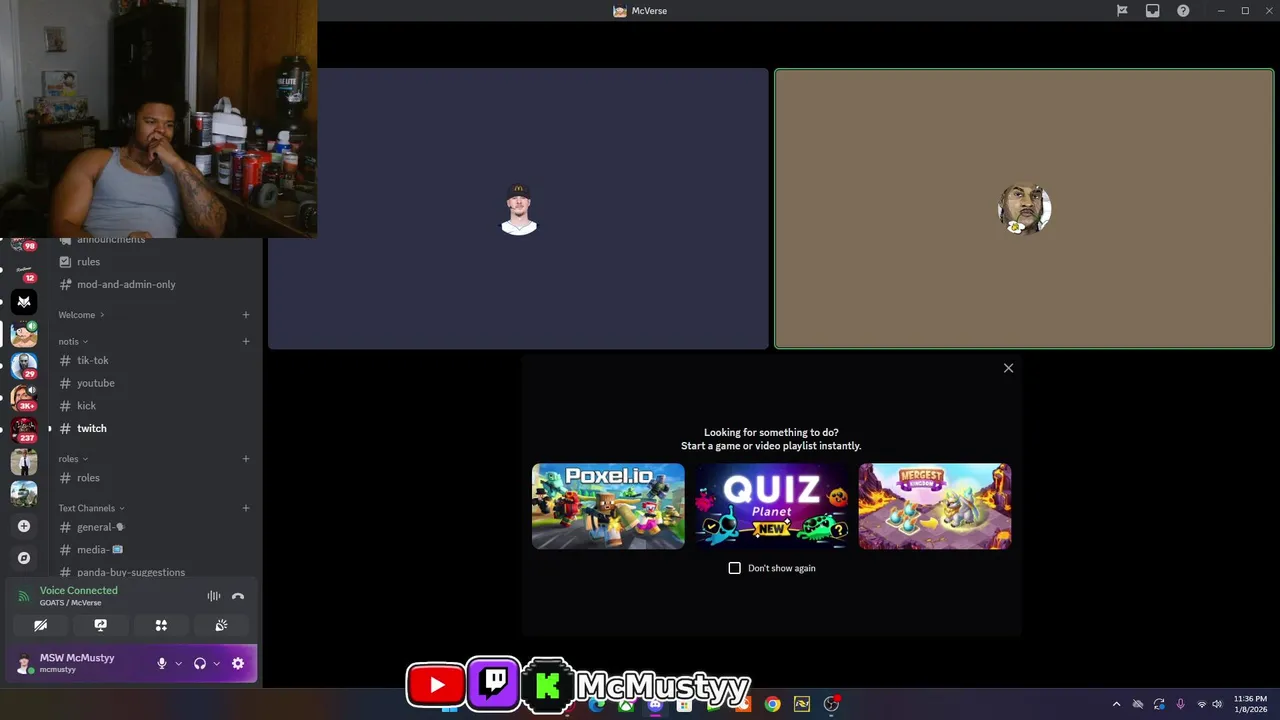The image size is (1280, 720).
Task: Open the Help question mark icon
Action: click(1183, 11)
